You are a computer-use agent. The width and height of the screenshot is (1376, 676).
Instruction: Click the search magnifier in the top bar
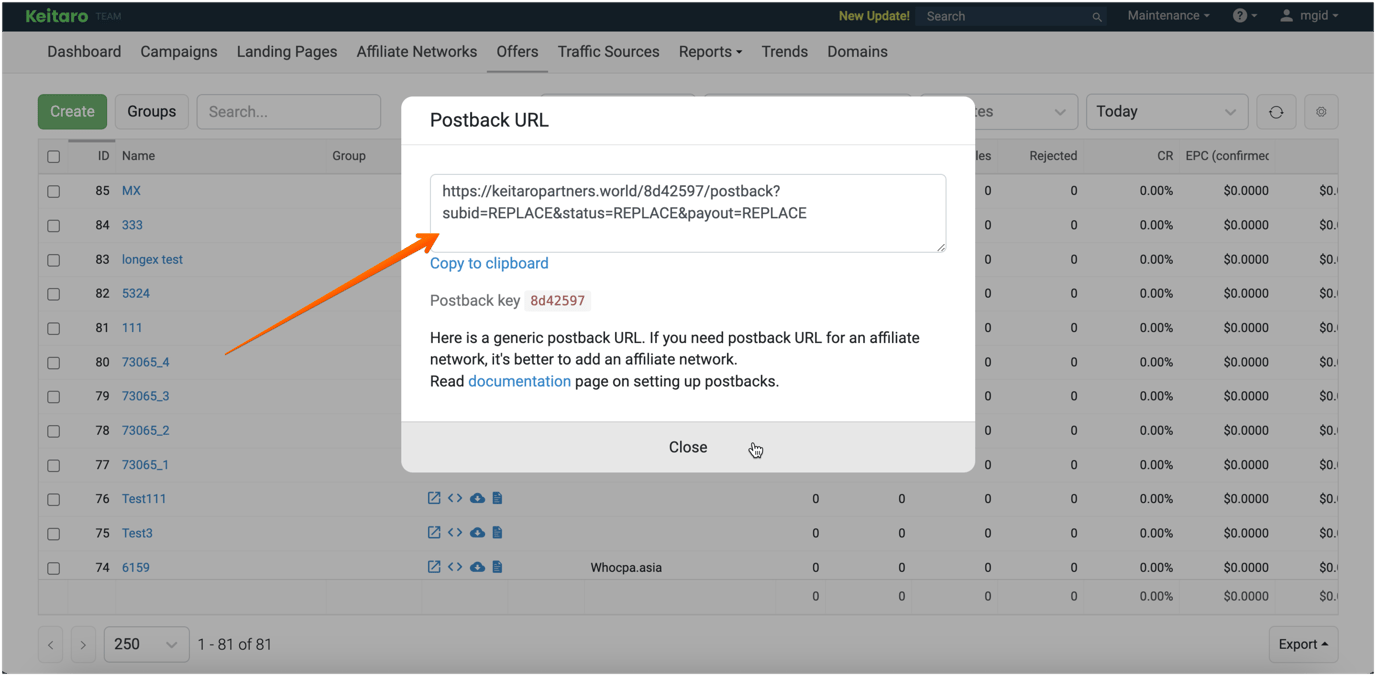click(x=1096, y=16)
